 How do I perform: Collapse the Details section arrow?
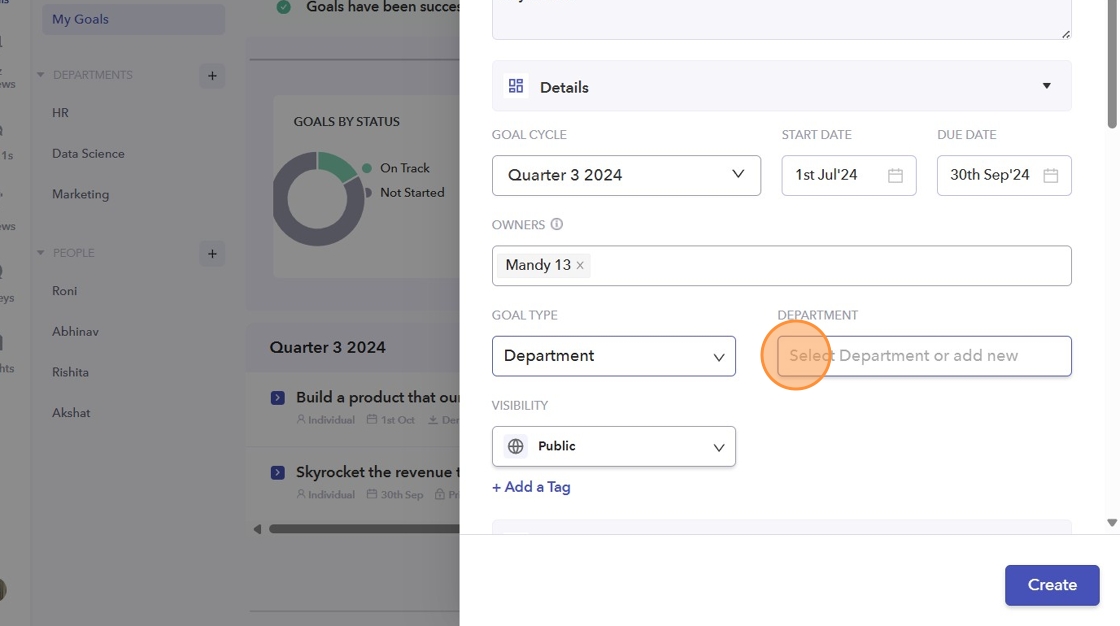click(1046, 86)
